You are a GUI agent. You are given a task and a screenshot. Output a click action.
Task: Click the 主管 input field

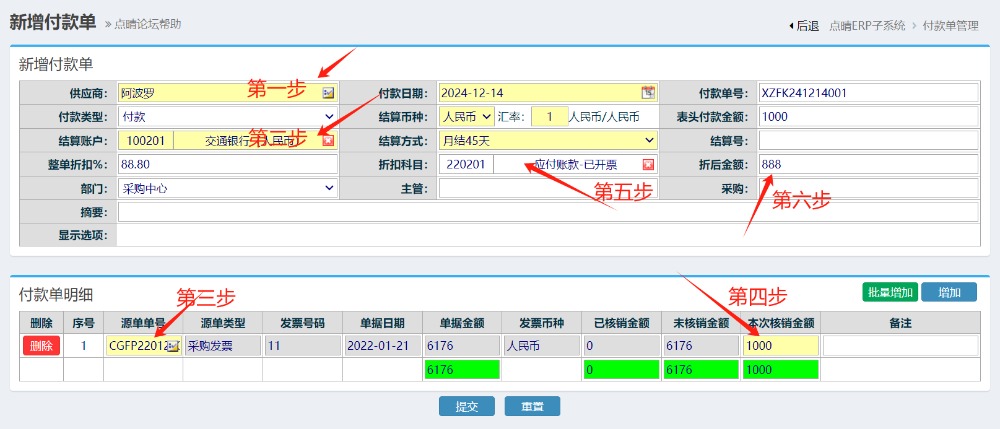click(x=548, y=189)
